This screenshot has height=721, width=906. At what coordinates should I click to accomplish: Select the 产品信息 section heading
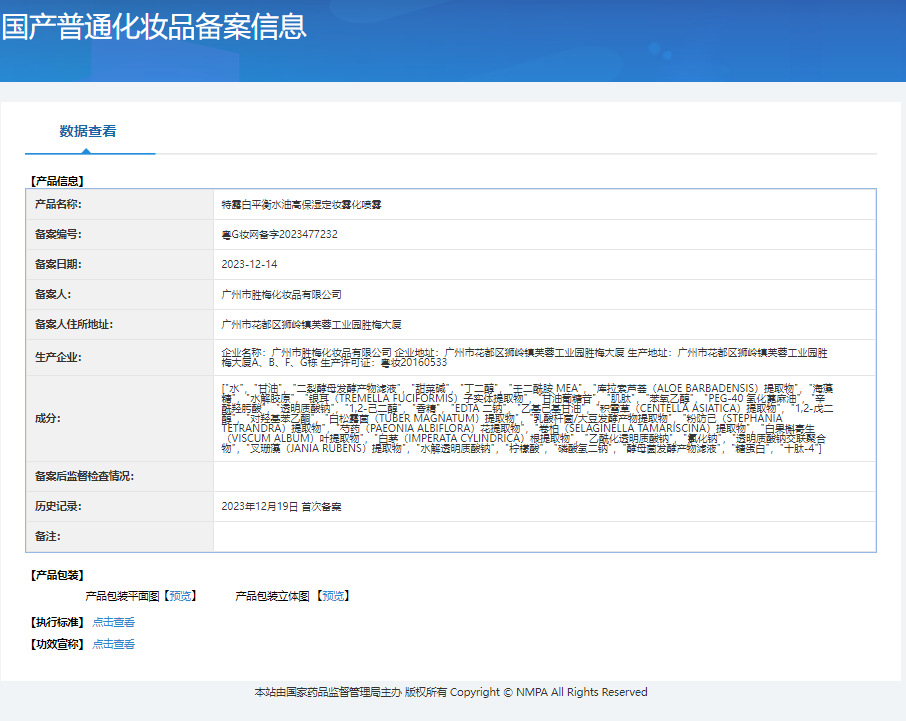57,181
